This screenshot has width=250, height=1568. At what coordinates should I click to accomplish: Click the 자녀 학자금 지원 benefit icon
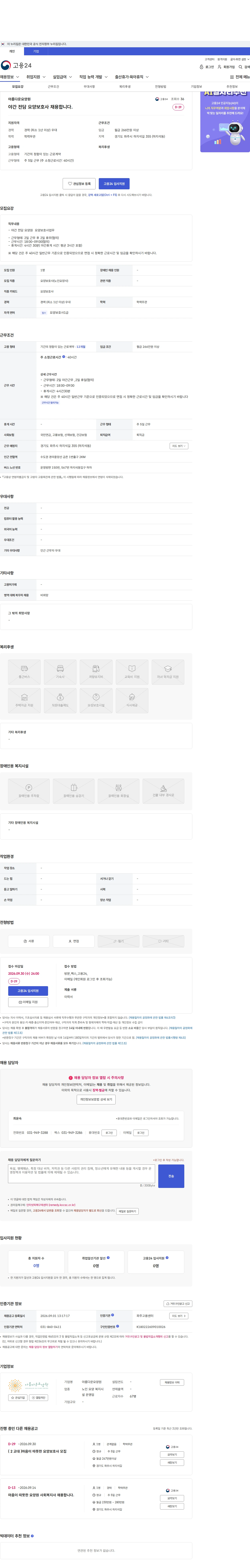[x=168, y=672]
